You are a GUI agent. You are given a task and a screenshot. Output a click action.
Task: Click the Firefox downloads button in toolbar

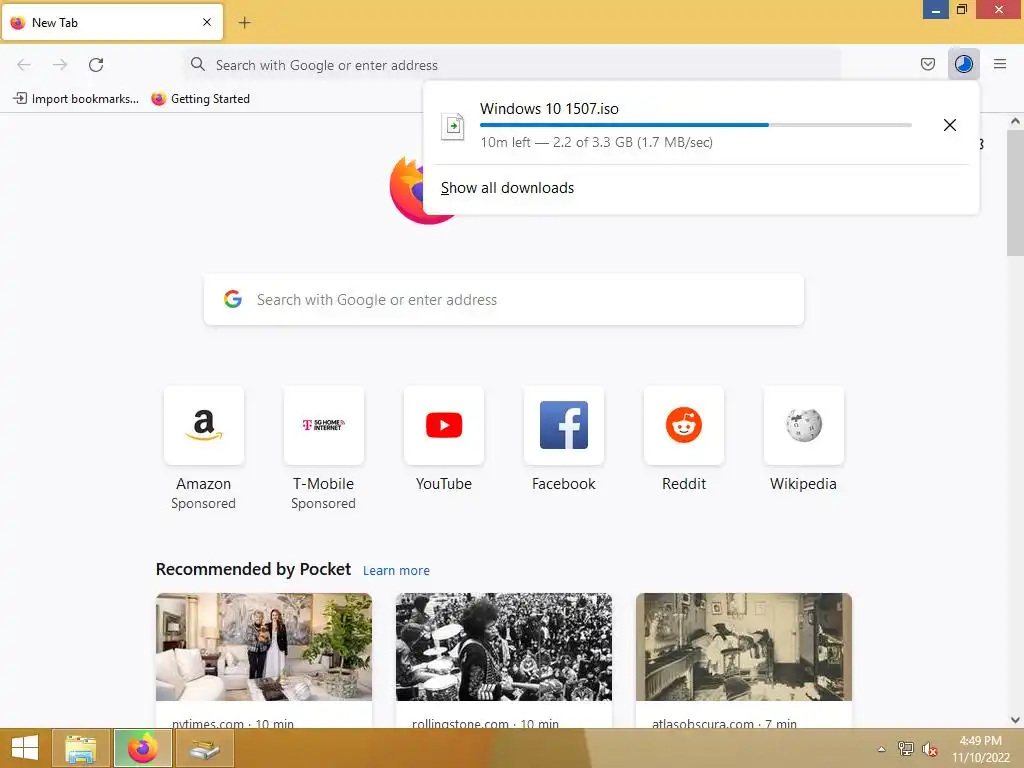click(x=963, y=64)
